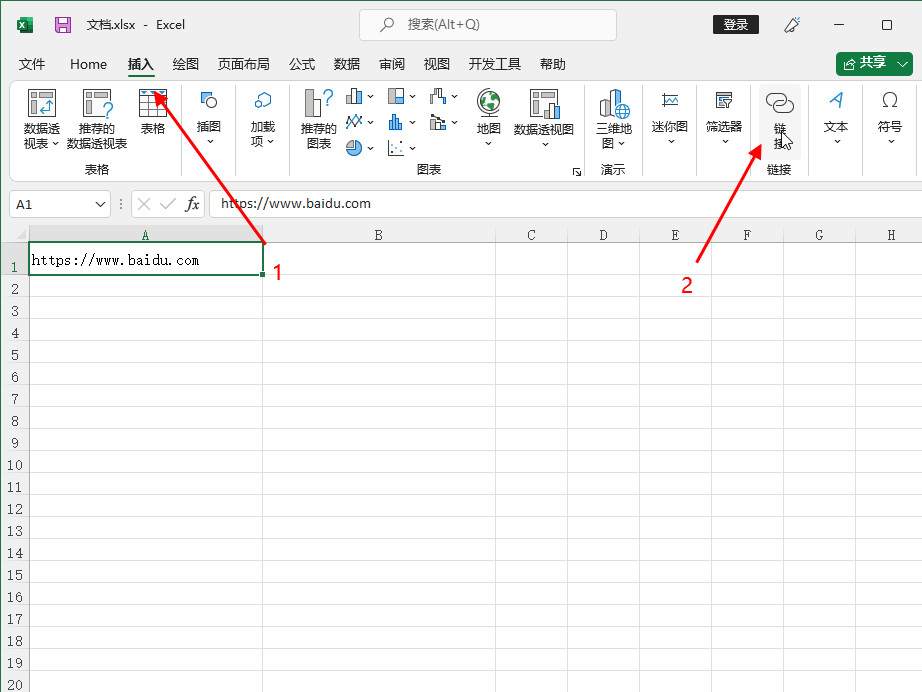Select column B header
The width and height of the screenshot is (922, 692).
[x=379, y=235]
